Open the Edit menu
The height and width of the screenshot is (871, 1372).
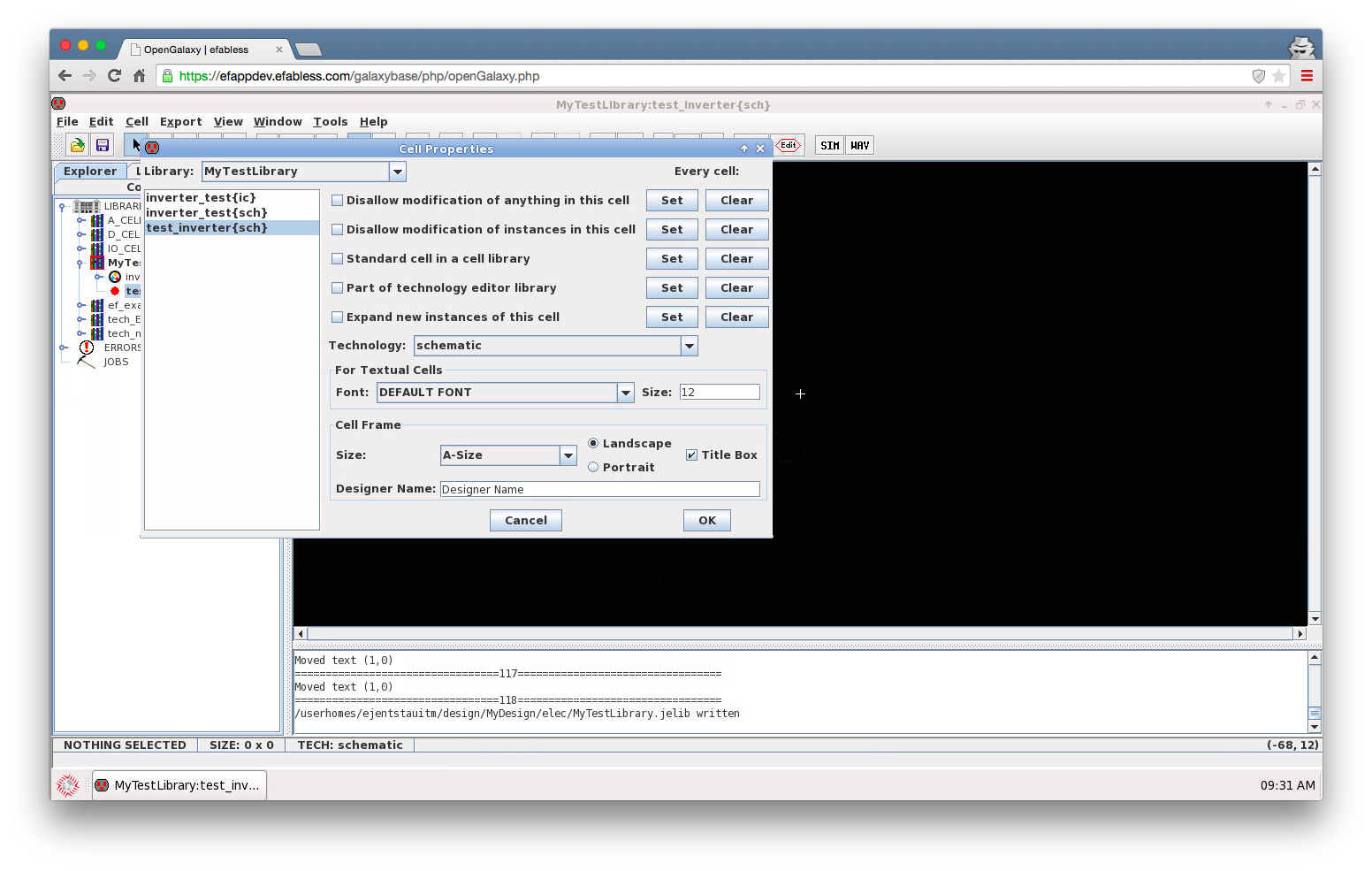coord(101,122)
